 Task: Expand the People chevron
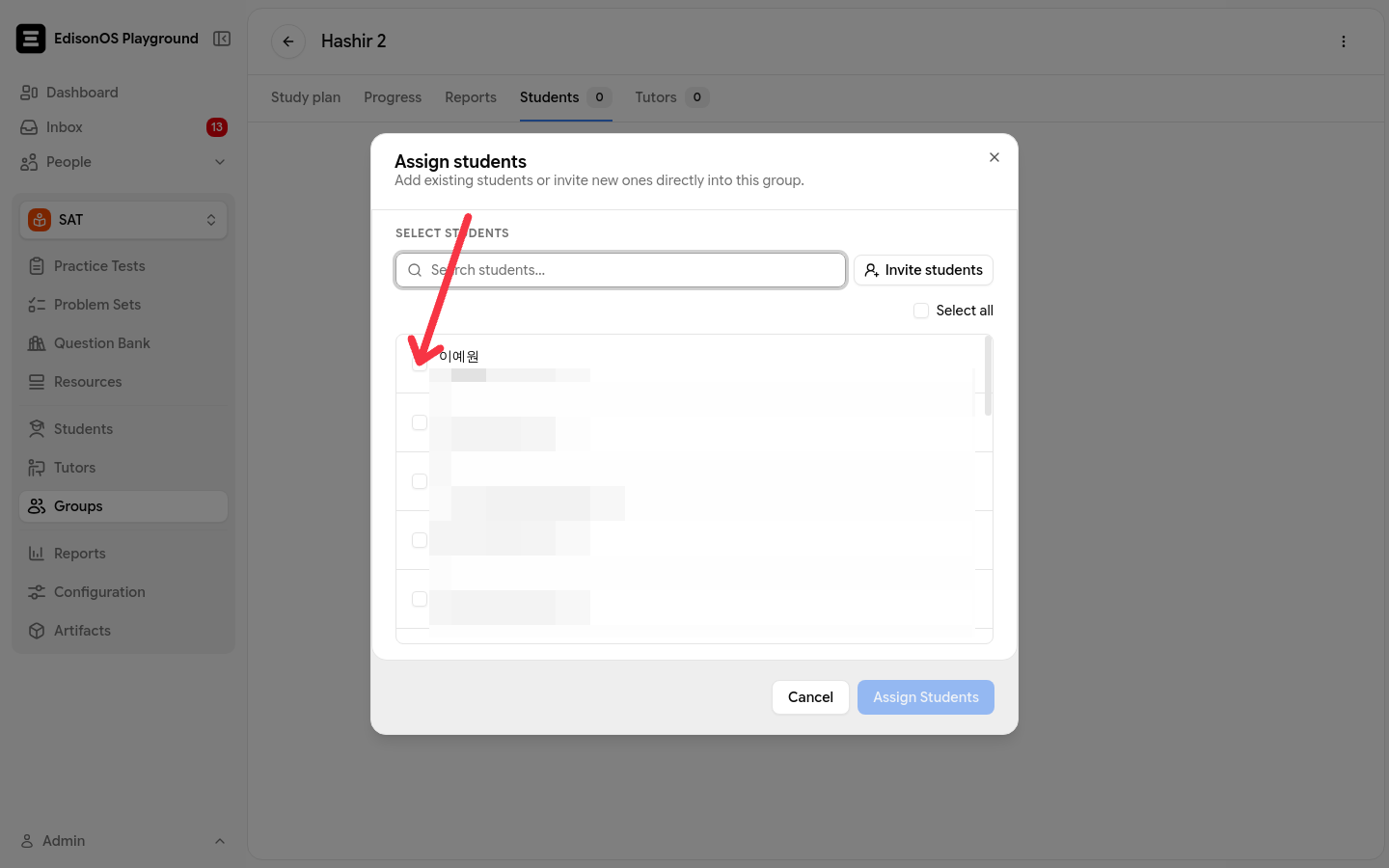coord(220,162)
